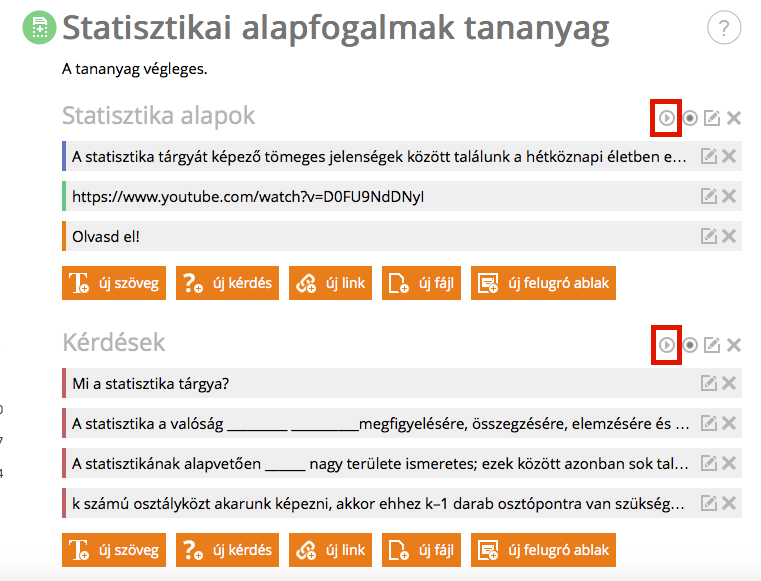Play the Statisztika alapok section
This screenshot has width=761, height=581.
point(666,118)
